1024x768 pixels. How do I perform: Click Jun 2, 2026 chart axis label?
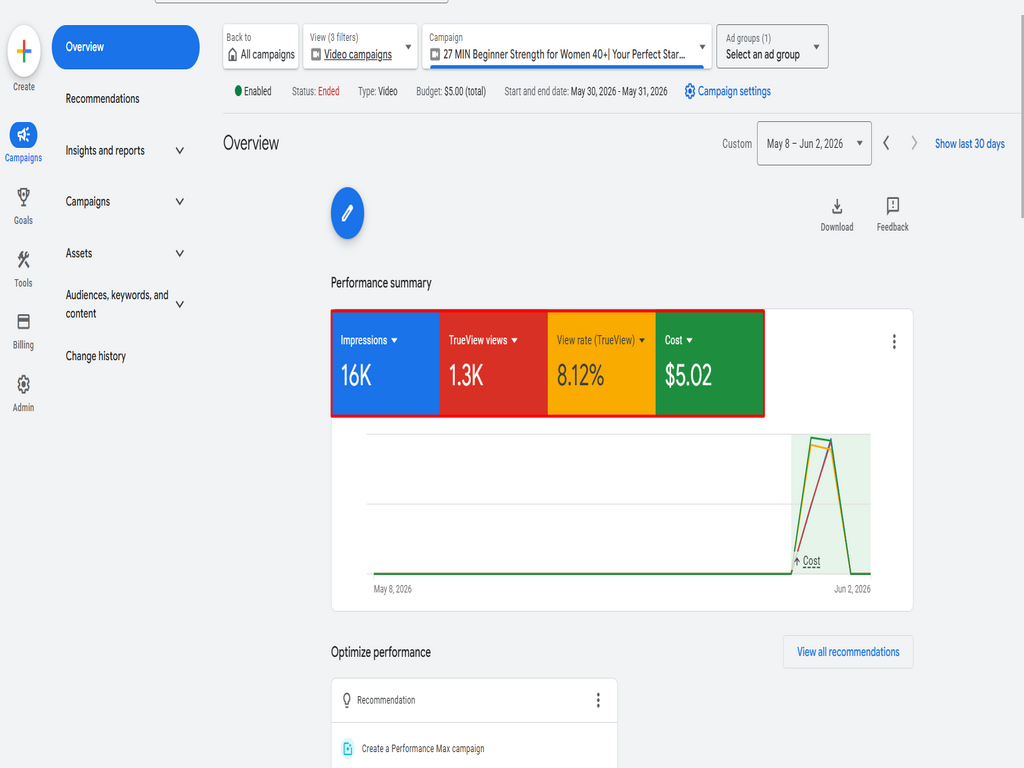[x=852, y=589]
